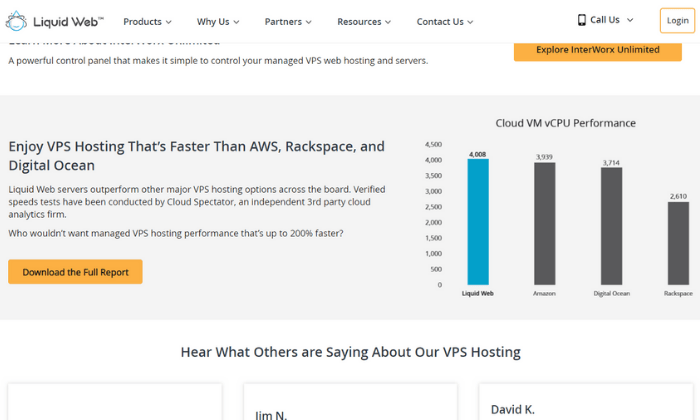The width and height of the screenshot is (700, 420).
Task: Click the Digital Ocean chart bar
Action: [x=611, y=226]
